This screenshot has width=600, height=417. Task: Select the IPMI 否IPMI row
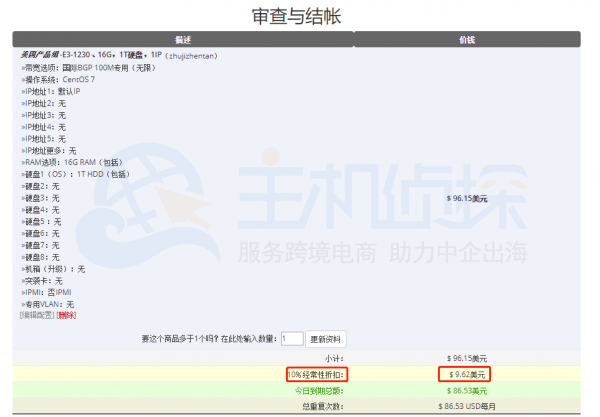pos(47,293)
